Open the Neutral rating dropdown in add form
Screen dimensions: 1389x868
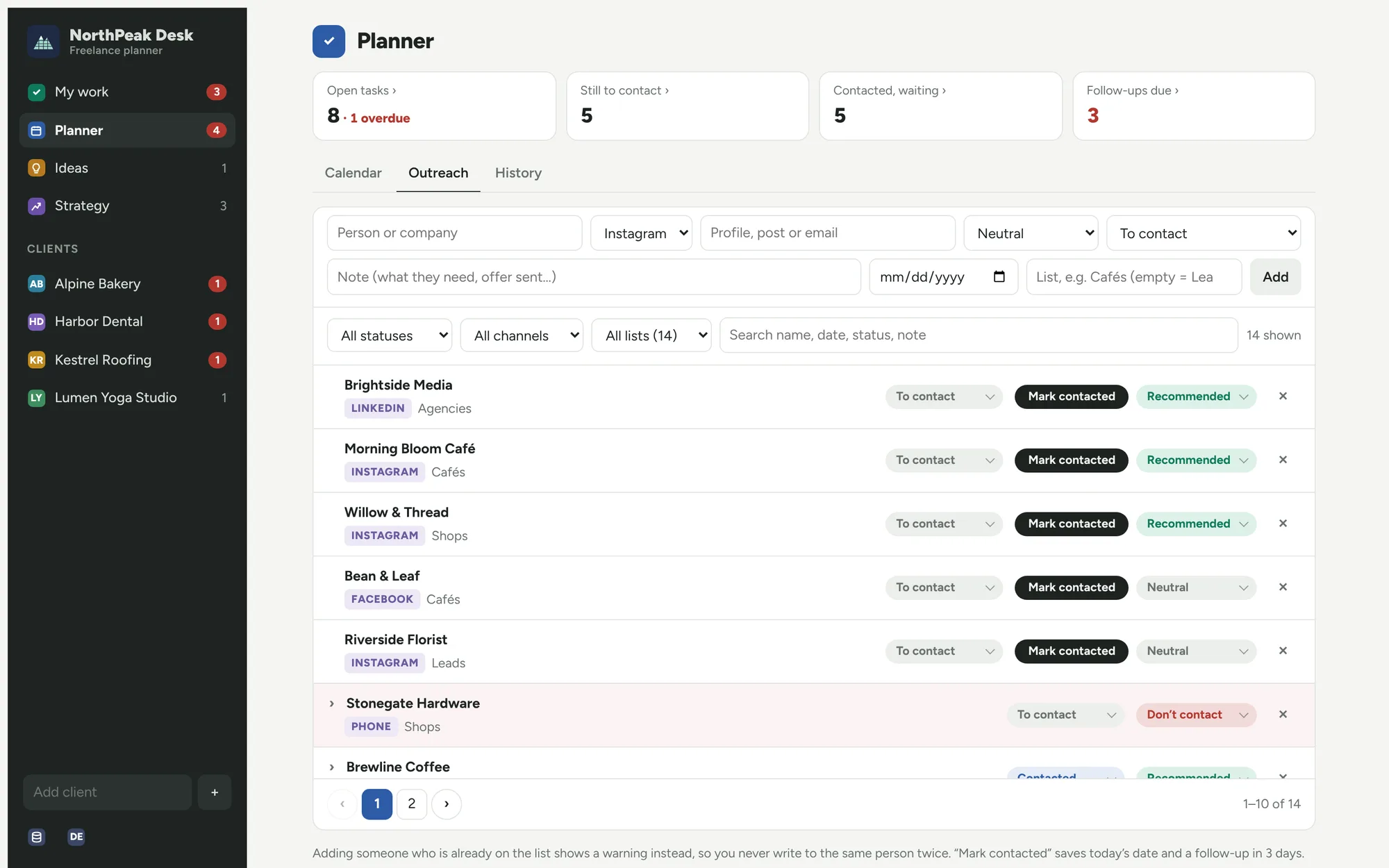click(1031, 233)
